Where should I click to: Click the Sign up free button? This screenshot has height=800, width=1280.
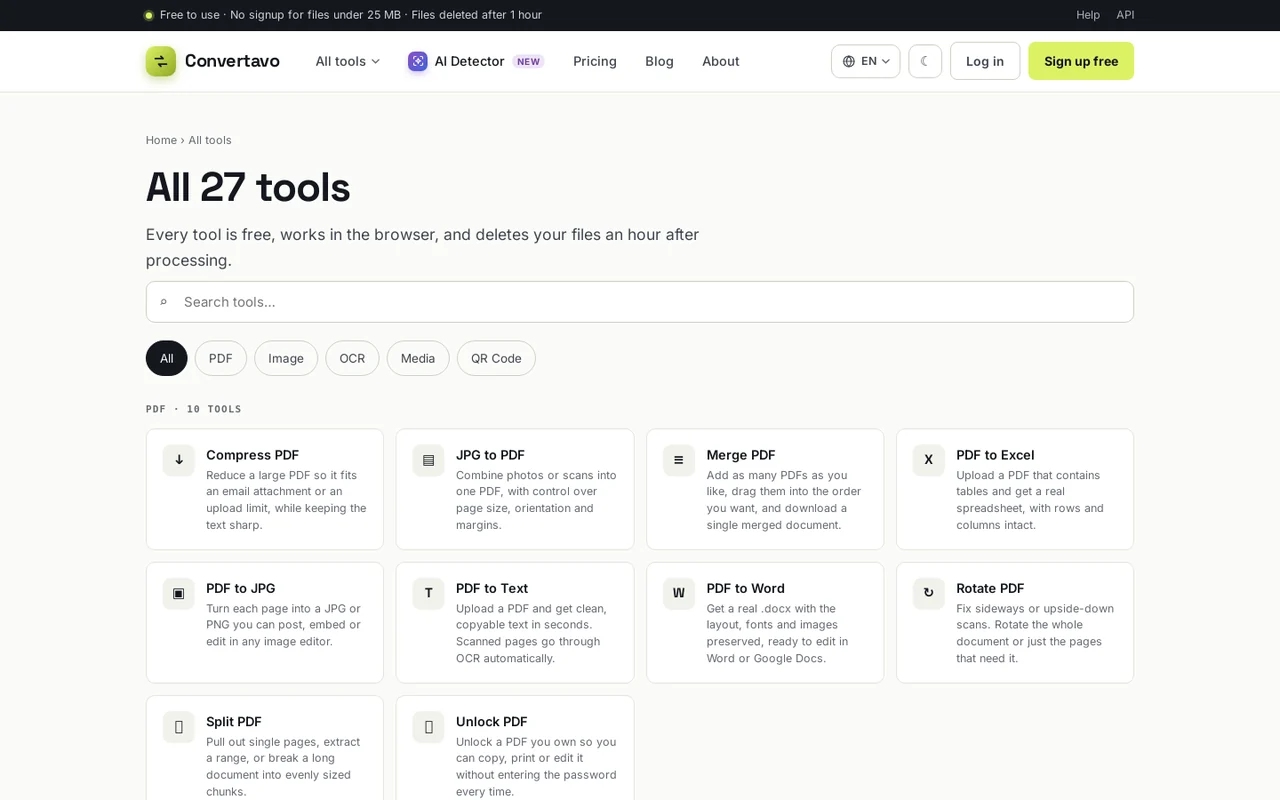tap(1081, 61)
